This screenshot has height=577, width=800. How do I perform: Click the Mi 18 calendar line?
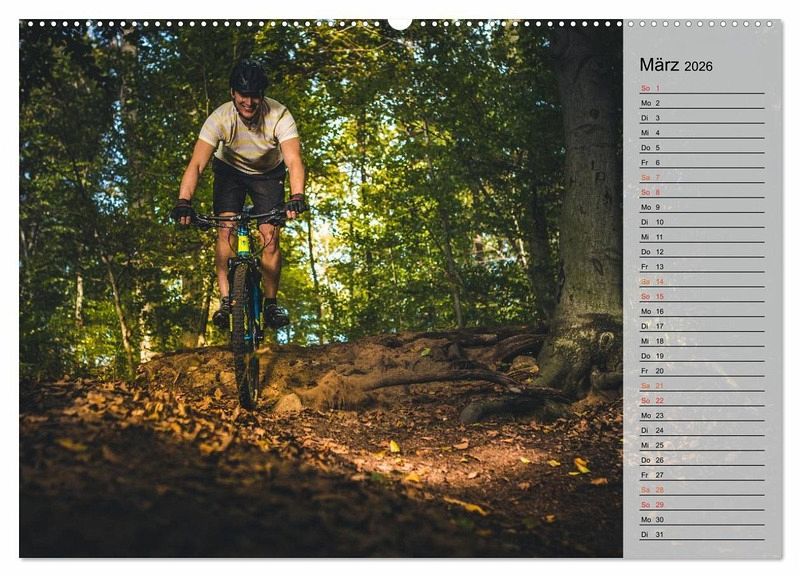tap(702, 341)
